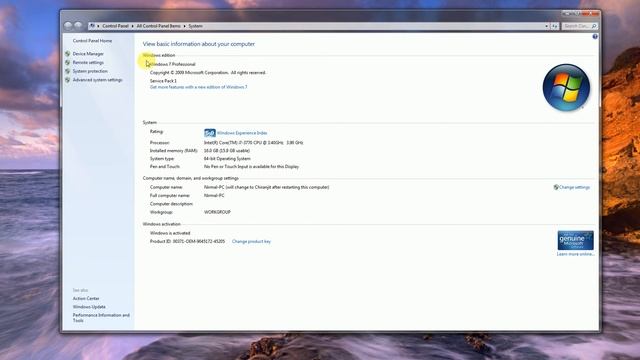
Task: Open Windows Update from See also
Action: (x=89, y=307)
